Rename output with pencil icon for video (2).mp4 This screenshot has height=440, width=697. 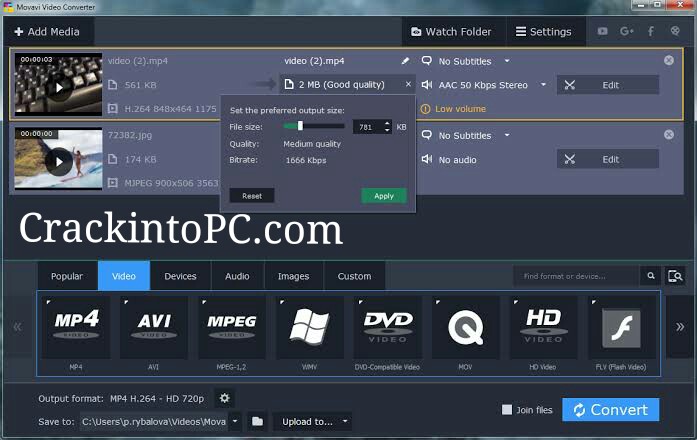point(405,61)
